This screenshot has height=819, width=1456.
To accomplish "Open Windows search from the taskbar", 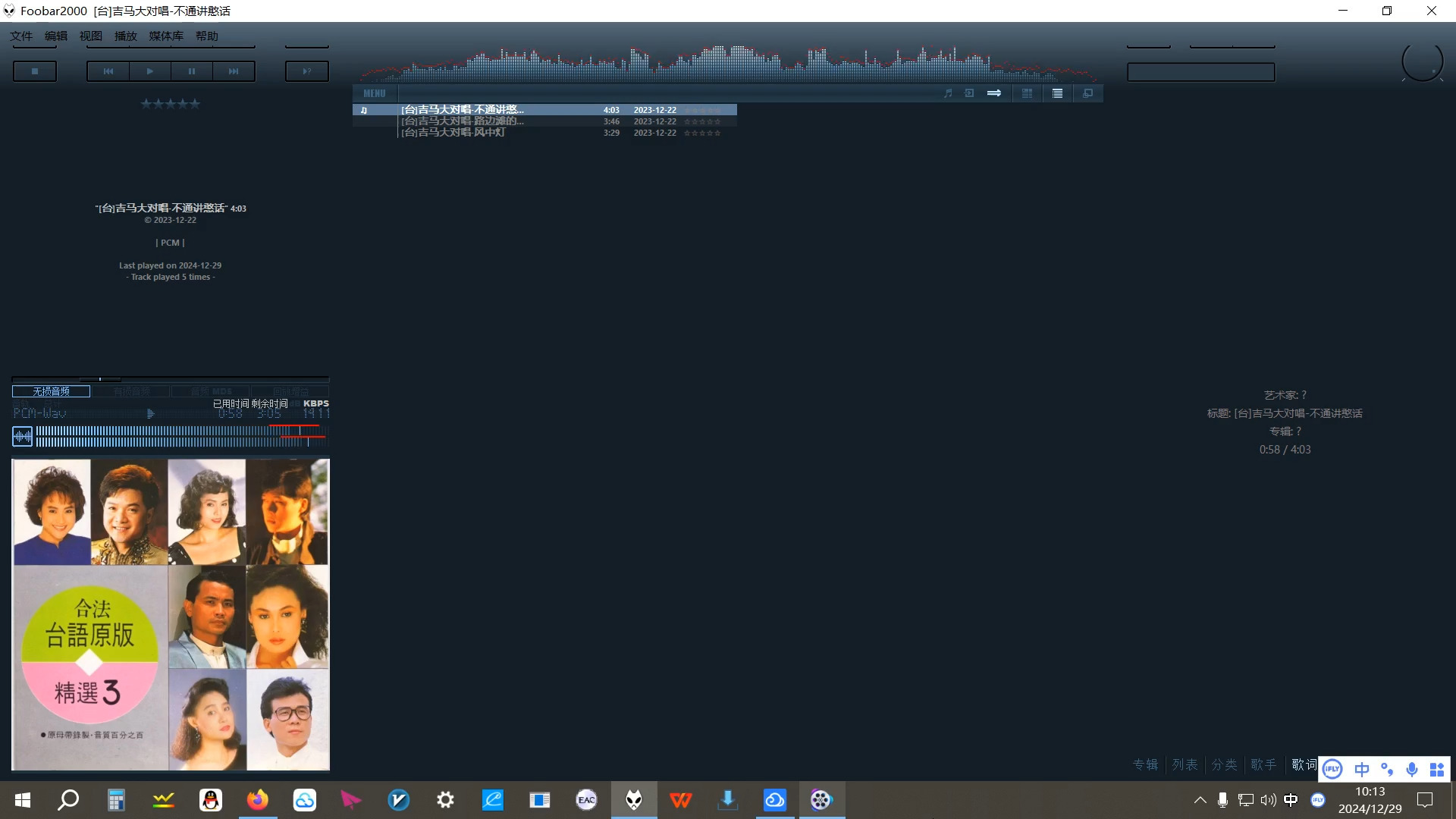I will [68, 800].
